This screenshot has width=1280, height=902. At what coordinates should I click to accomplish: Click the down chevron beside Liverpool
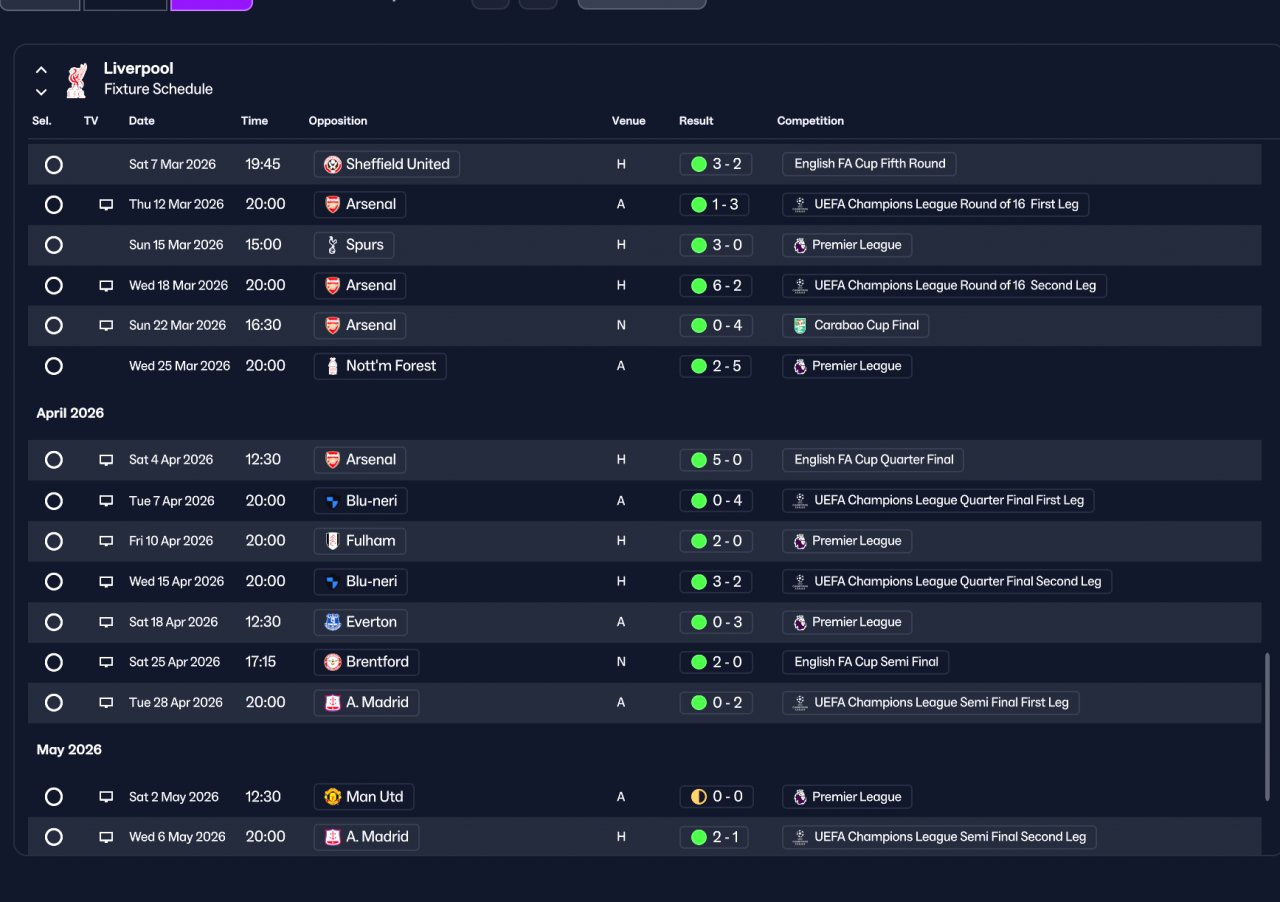(x=41, y=92)
